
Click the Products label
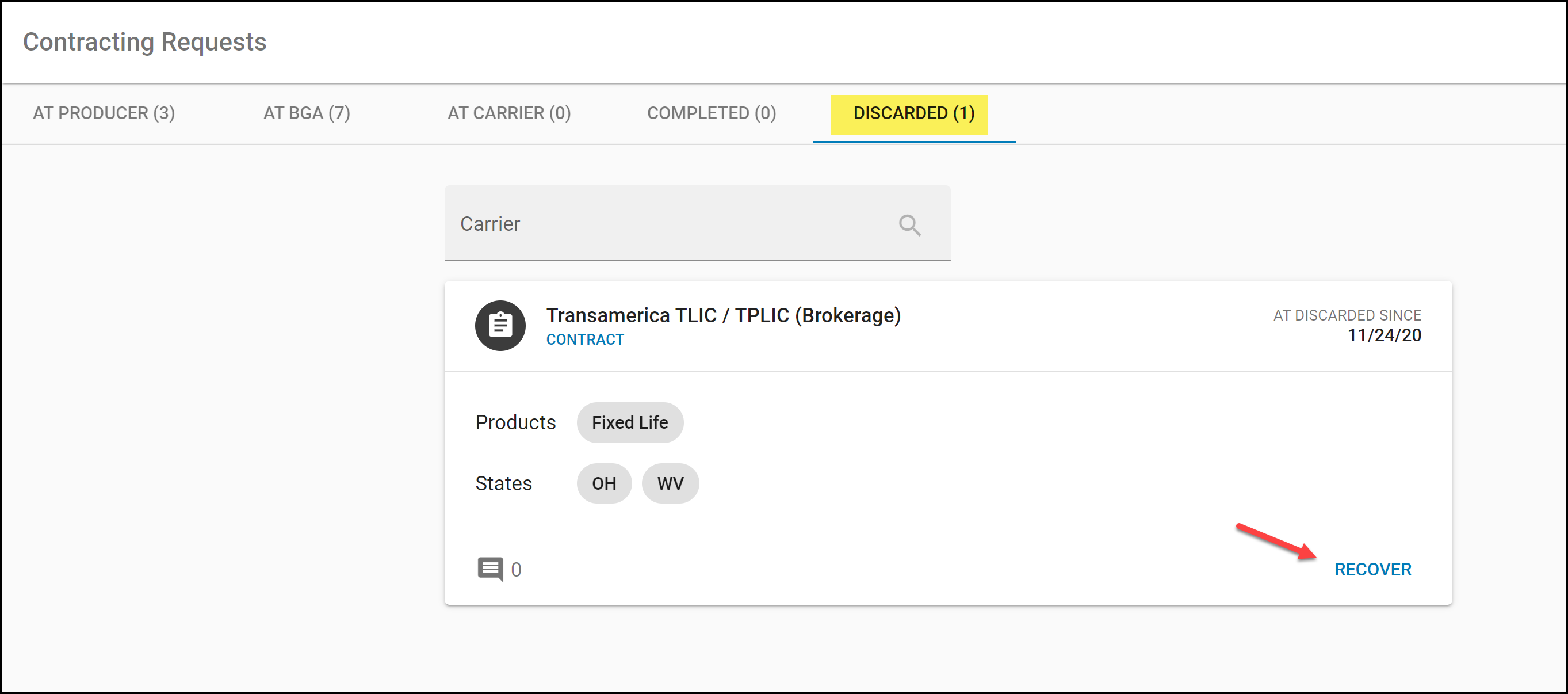coord(515,422)
